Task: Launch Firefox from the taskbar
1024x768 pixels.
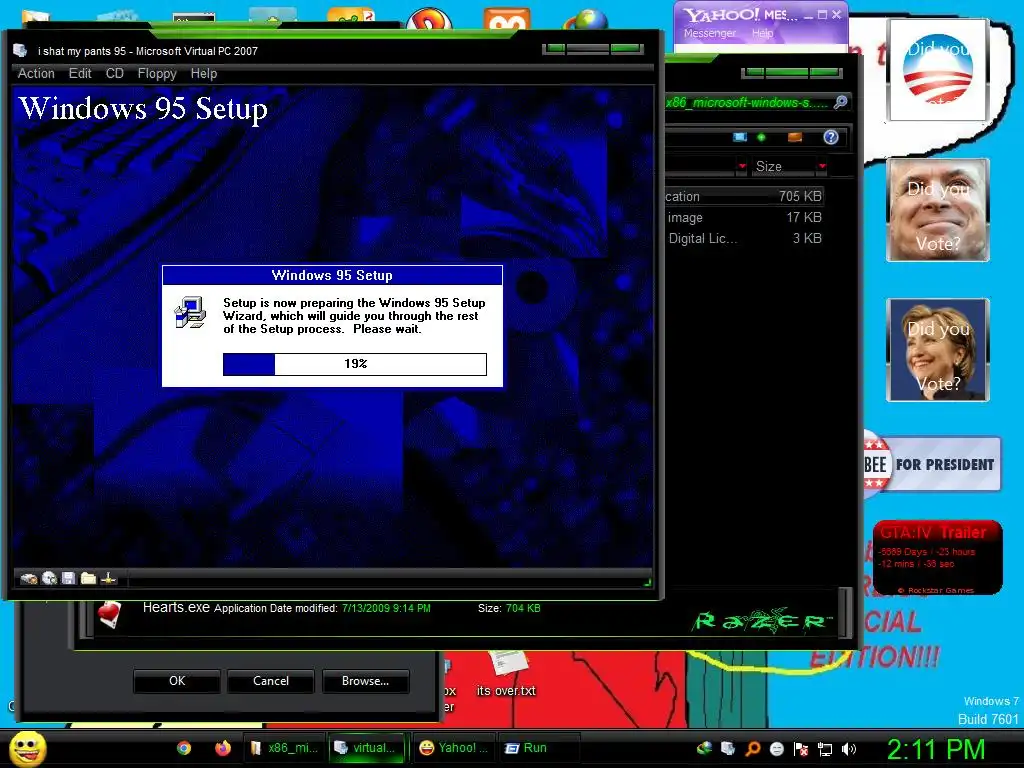Action: click(223, 748)
